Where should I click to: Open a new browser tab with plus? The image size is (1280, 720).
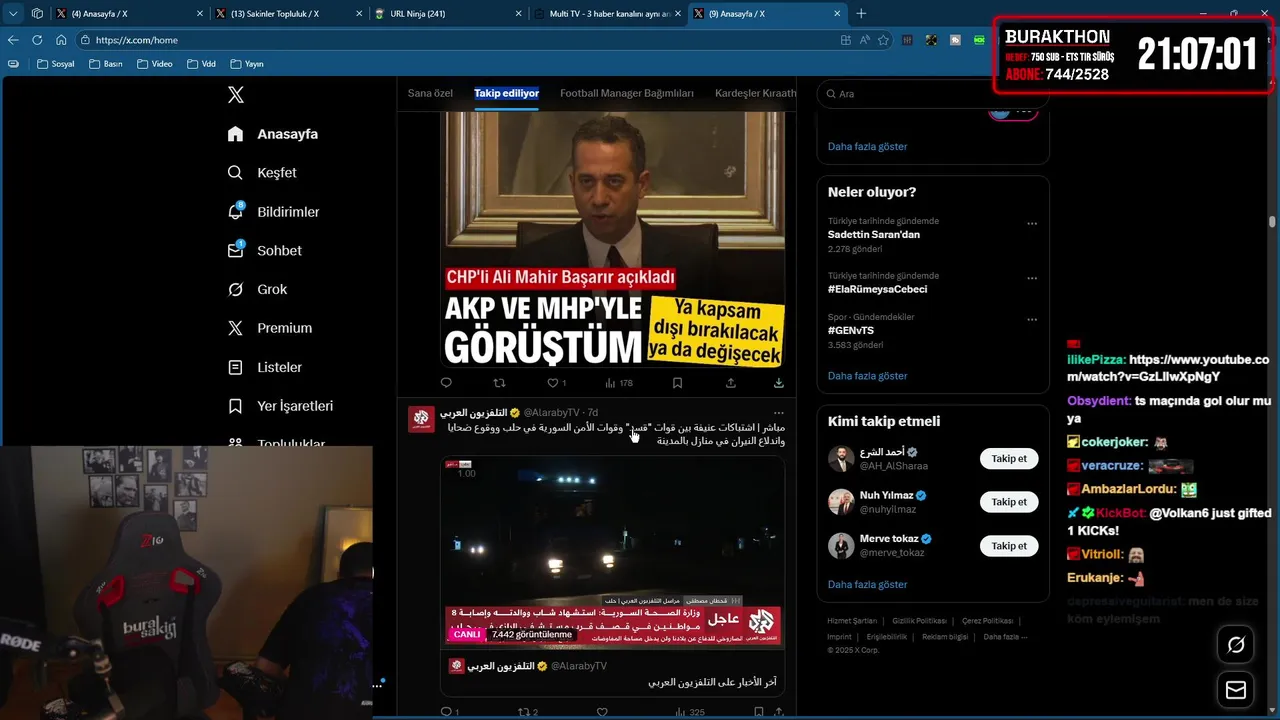pyautogui.click(x=861, y=14)
